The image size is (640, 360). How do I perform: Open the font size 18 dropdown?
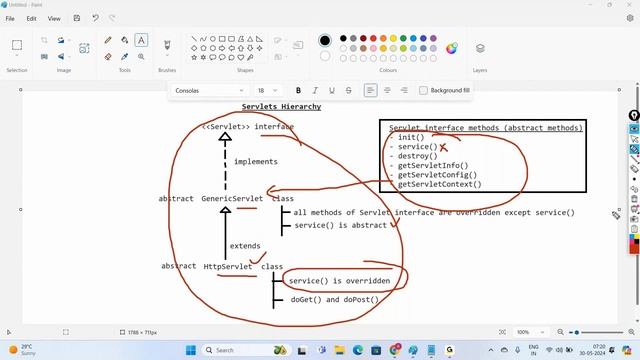point(267,91)
